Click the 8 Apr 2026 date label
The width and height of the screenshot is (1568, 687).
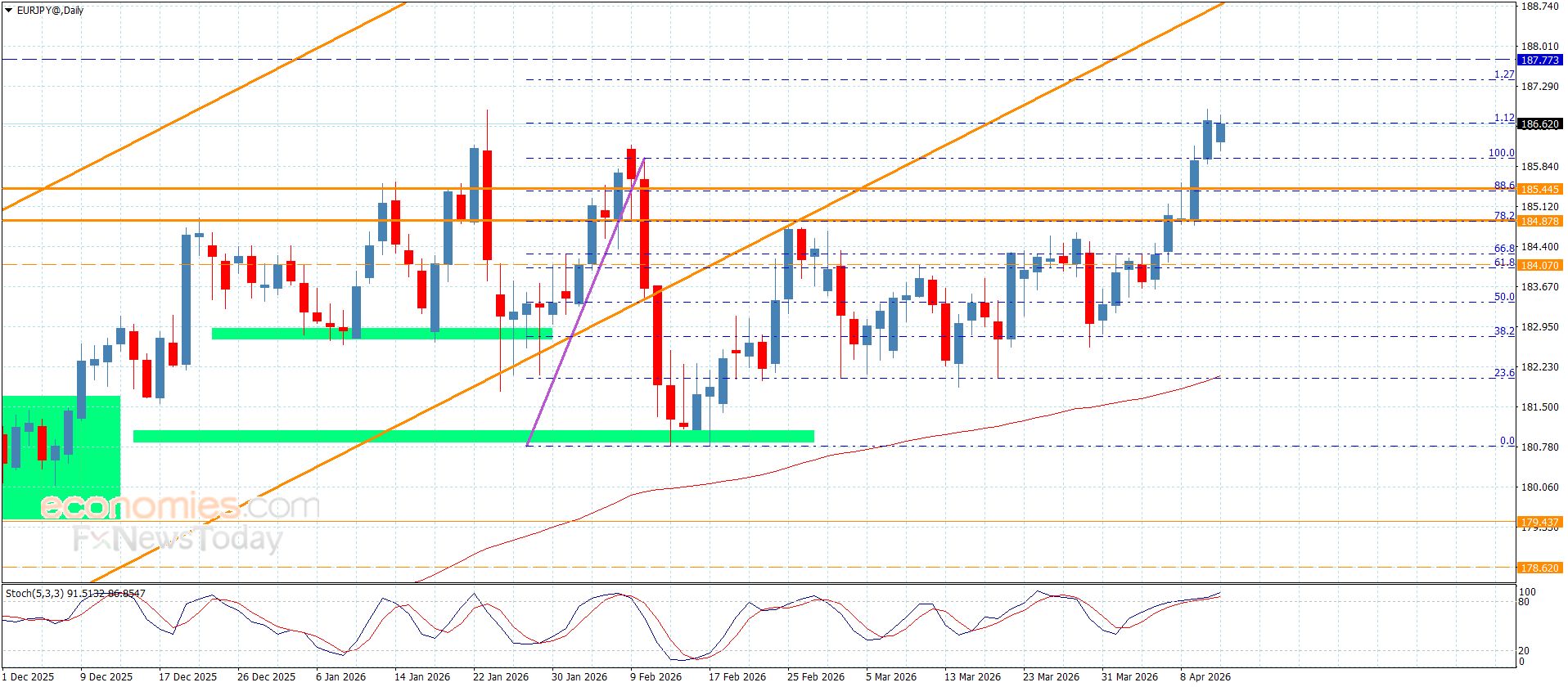1205,677
